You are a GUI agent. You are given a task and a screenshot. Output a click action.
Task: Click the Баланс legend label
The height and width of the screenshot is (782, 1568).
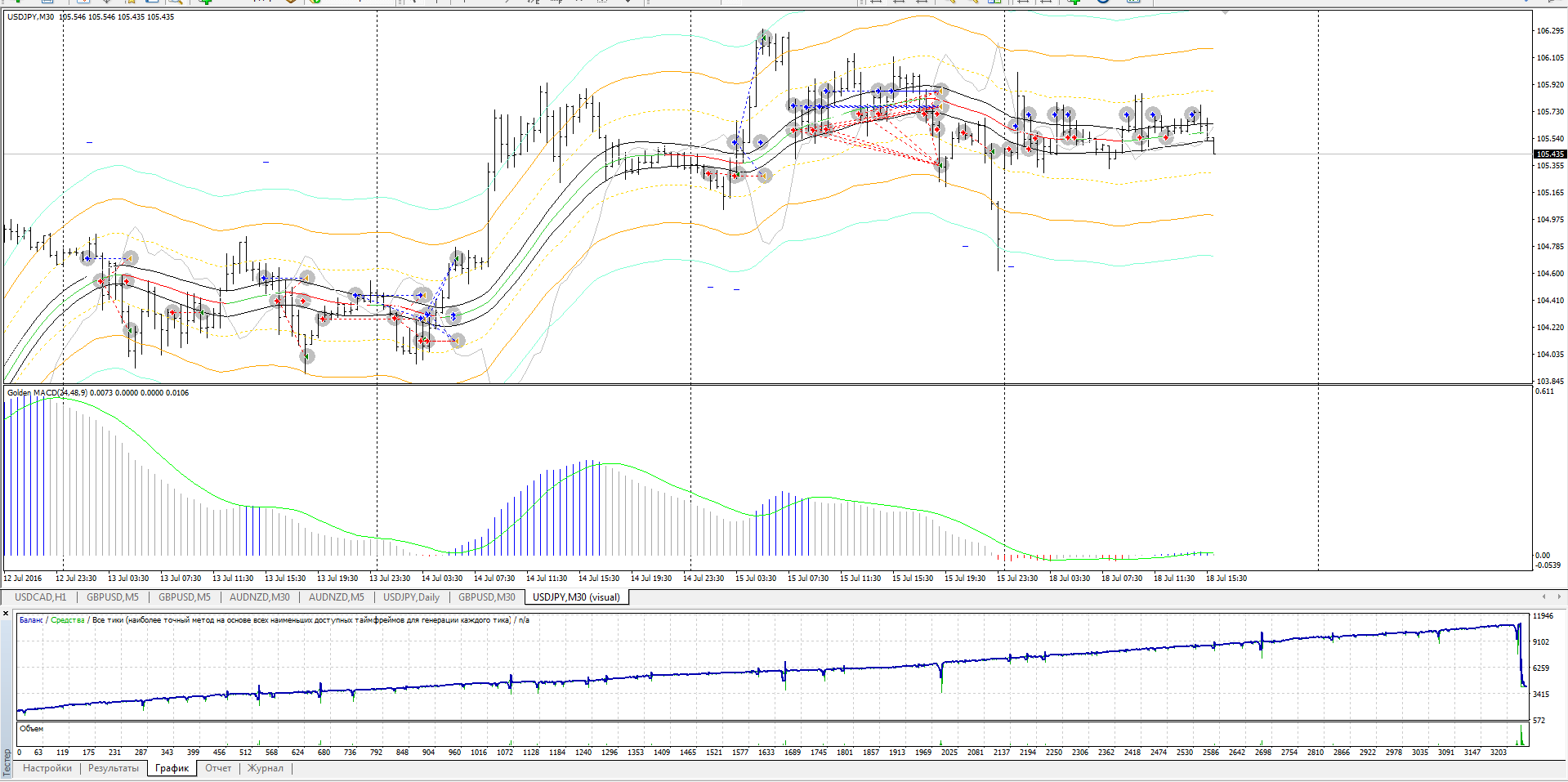pos(31,620)
